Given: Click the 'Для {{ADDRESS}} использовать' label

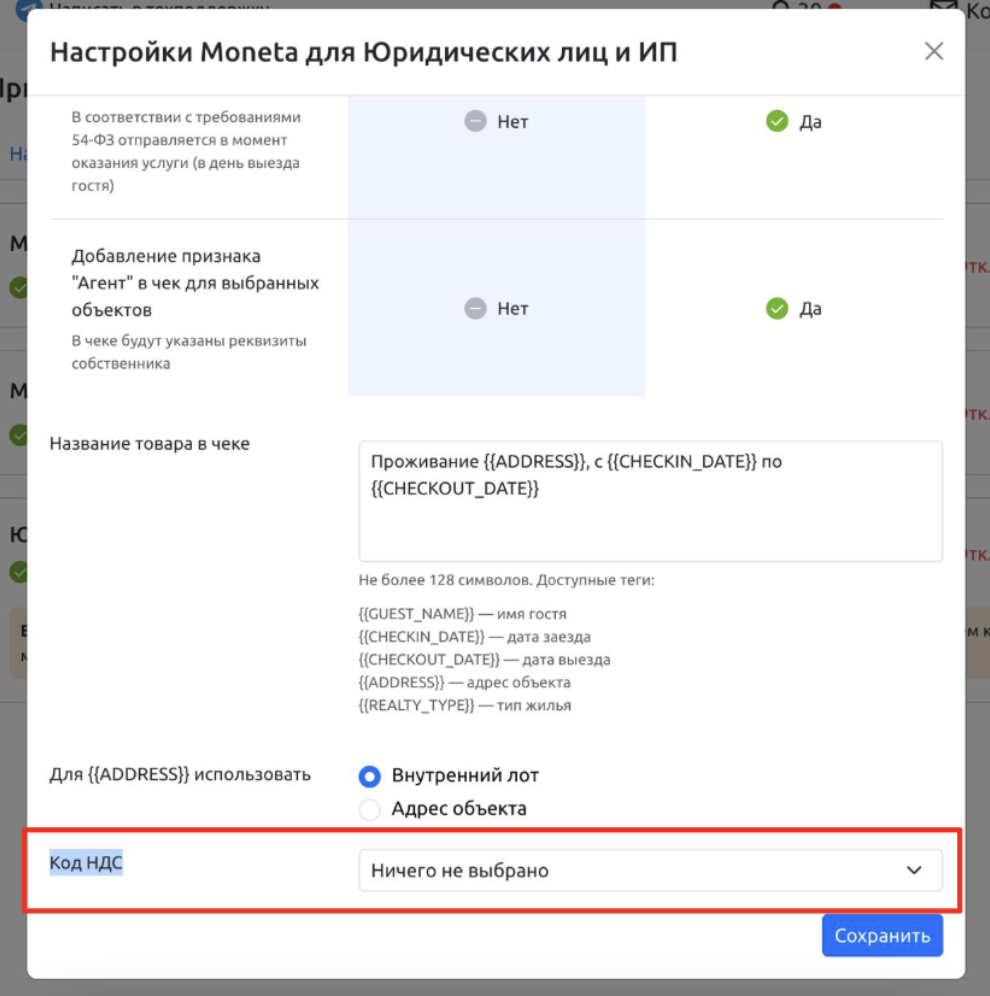Looking at the screenshot, I should pos(180,775).
